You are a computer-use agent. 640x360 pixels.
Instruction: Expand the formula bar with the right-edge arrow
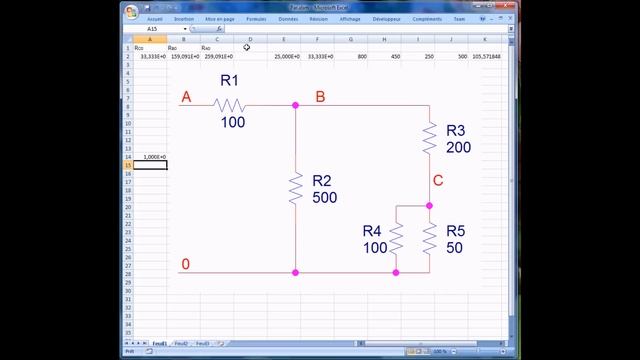point(511,29)
